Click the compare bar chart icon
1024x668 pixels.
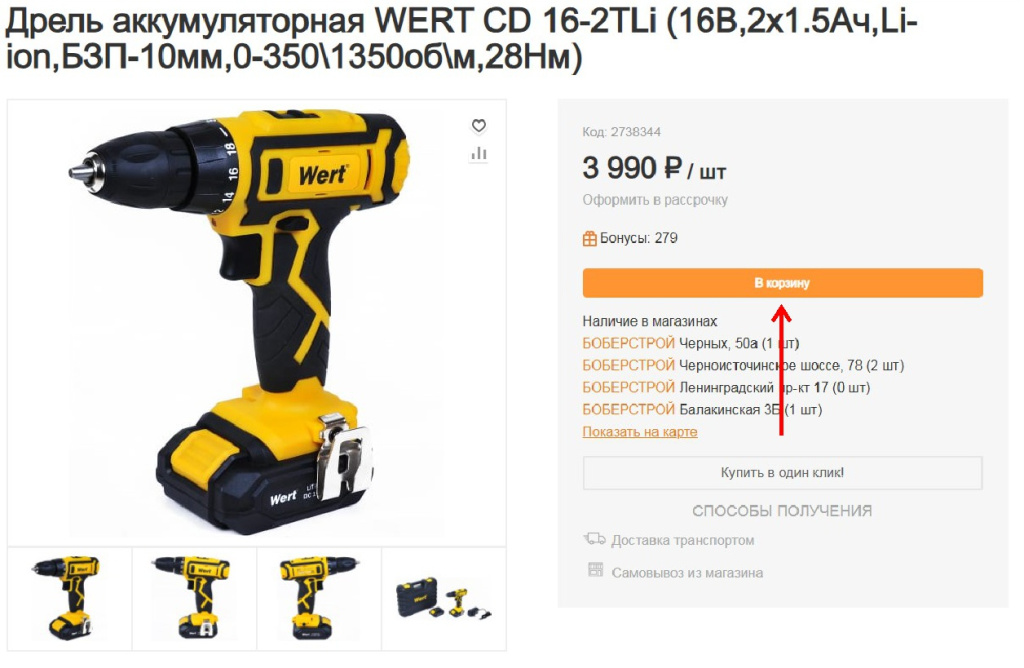[479, 153]
